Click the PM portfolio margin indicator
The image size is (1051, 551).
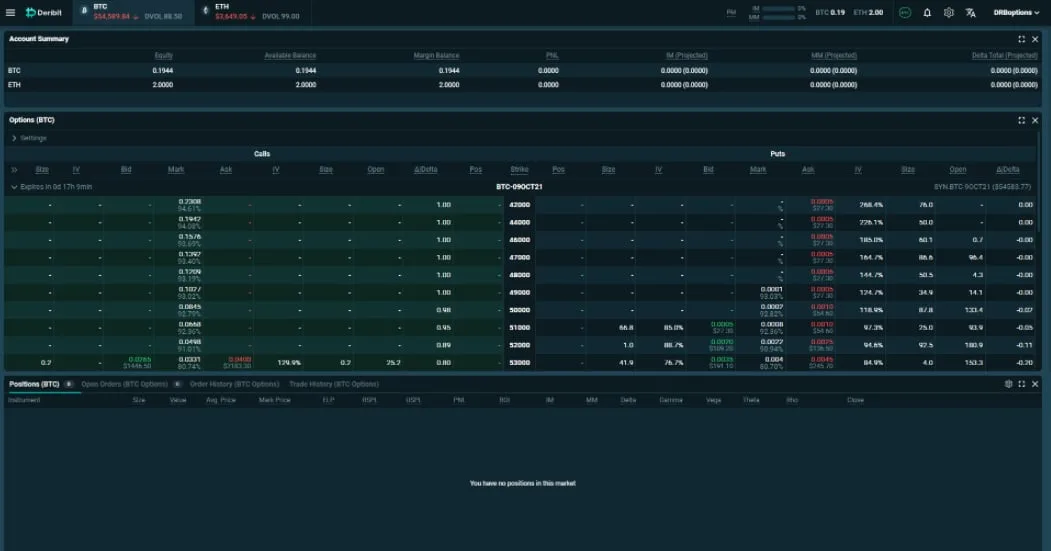click(x=731, y=13)
